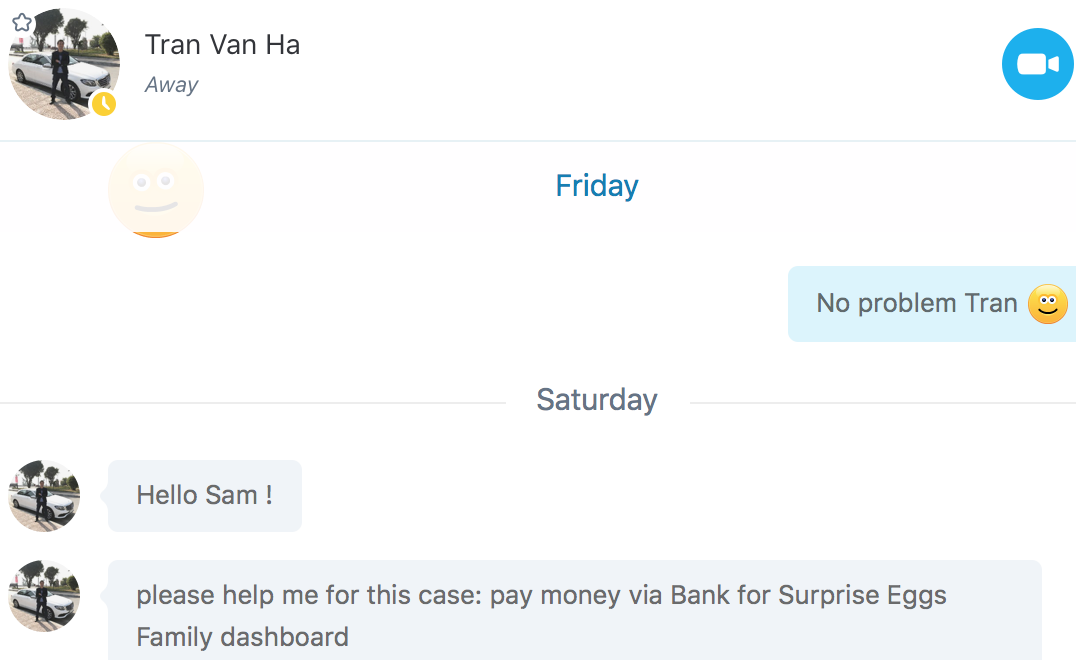Select the Friday date header
Screen dimensions: 1076x660
596,186
